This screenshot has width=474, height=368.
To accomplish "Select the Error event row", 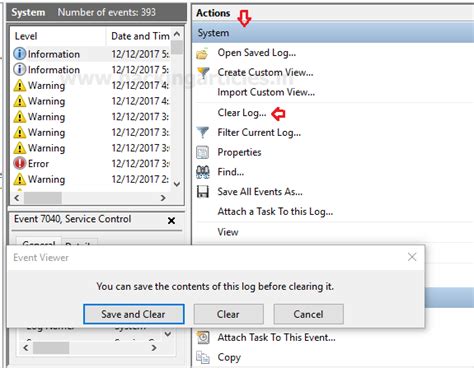I will pyautogui.click(x=91, y=163).
